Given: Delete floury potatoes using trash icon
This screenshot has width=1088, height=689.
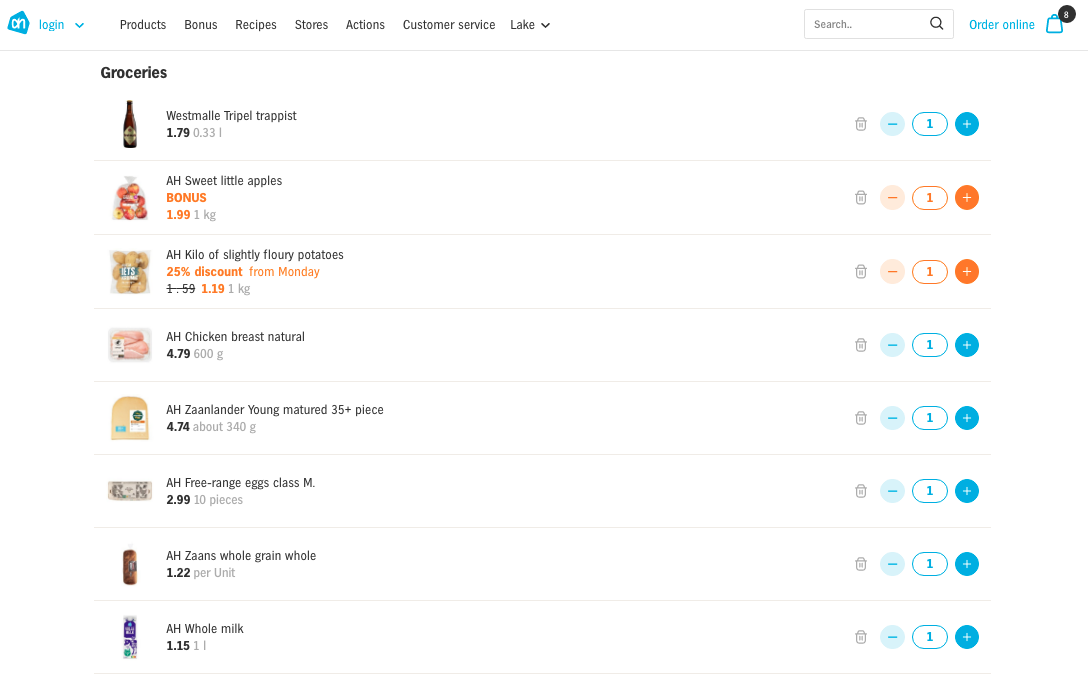Looking at the screenshot, I should (860, 271).
